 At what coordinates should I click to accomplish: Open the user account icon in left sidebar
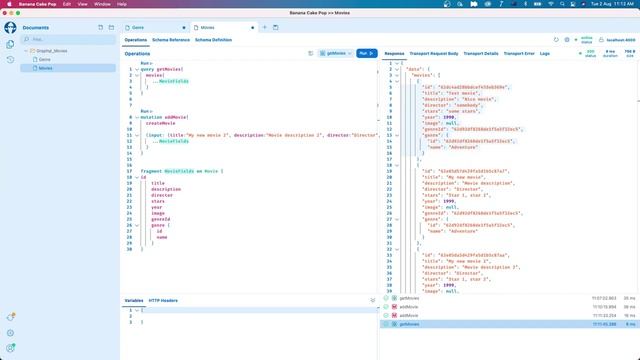coord(11,348)
